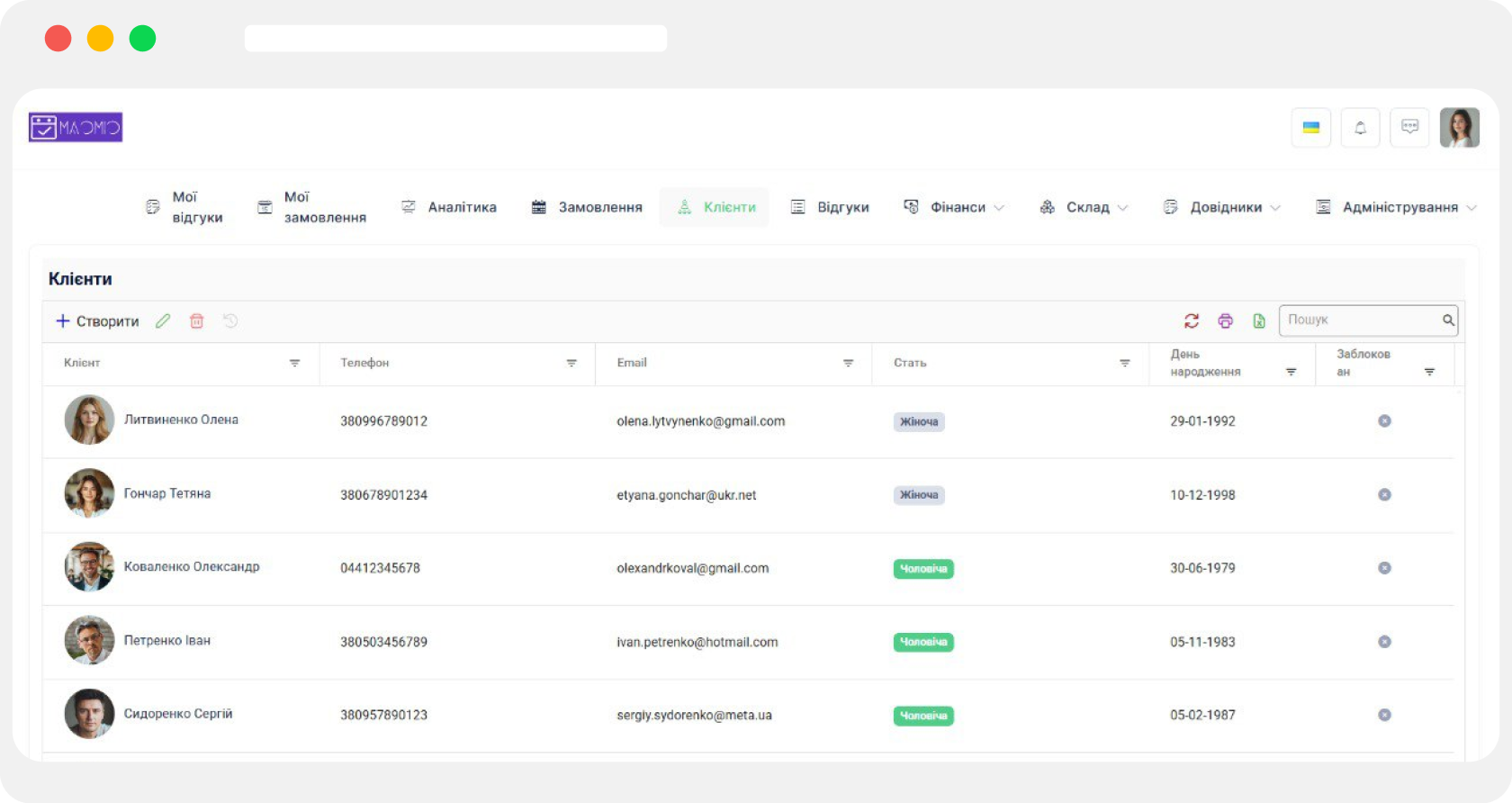Click the printer icon in toolbar
1512x803 pixels.
tap(1225, 321)
